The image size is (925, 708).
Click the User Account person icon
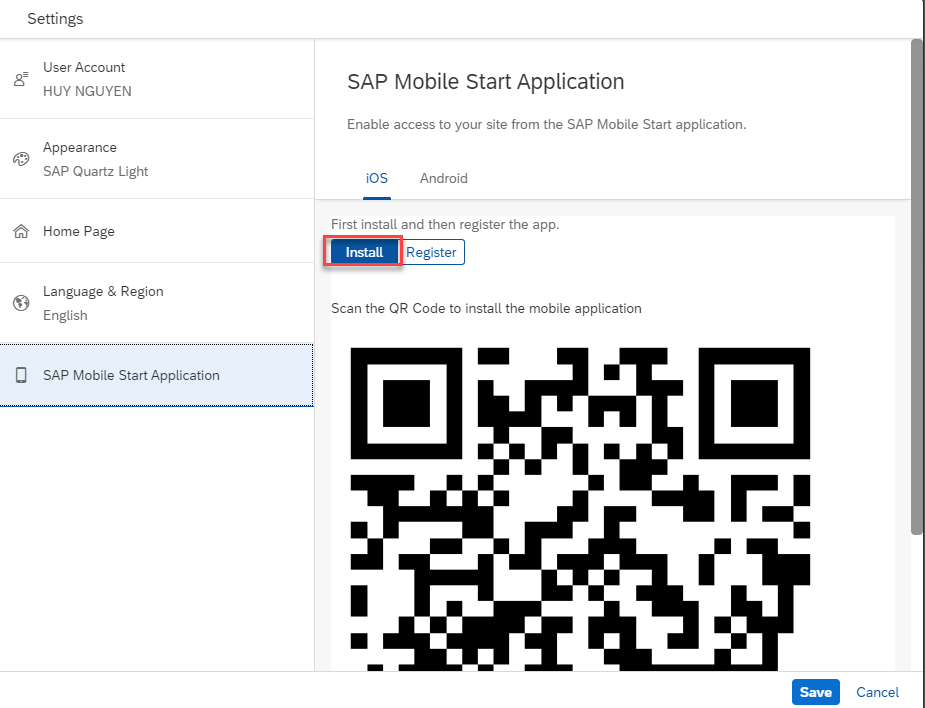(x=21, y=79)
